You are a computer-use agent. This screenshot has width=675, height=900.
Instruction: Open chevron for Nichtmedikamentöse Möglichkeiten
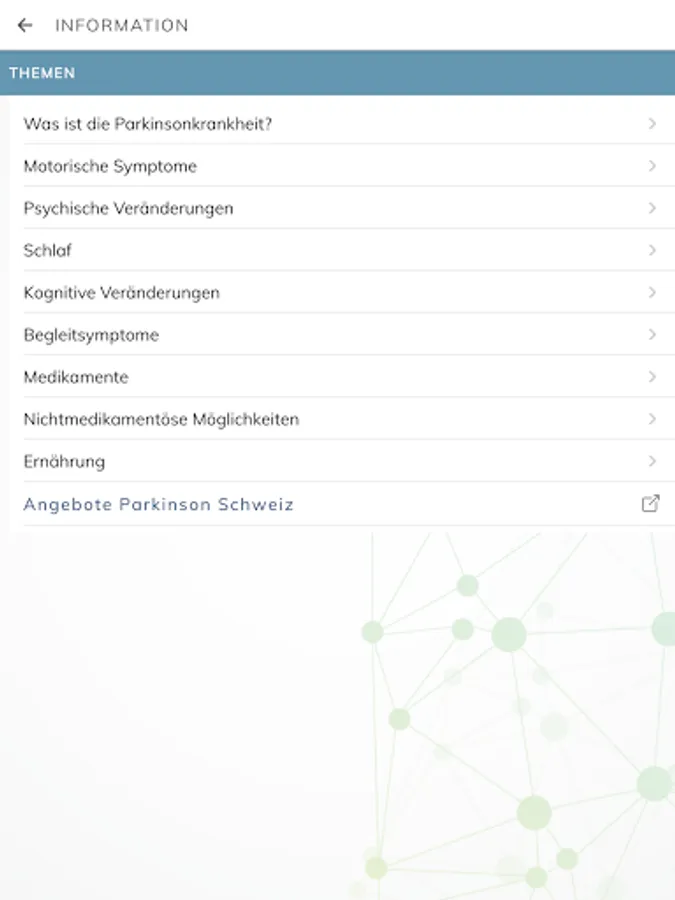pos(652,419)
